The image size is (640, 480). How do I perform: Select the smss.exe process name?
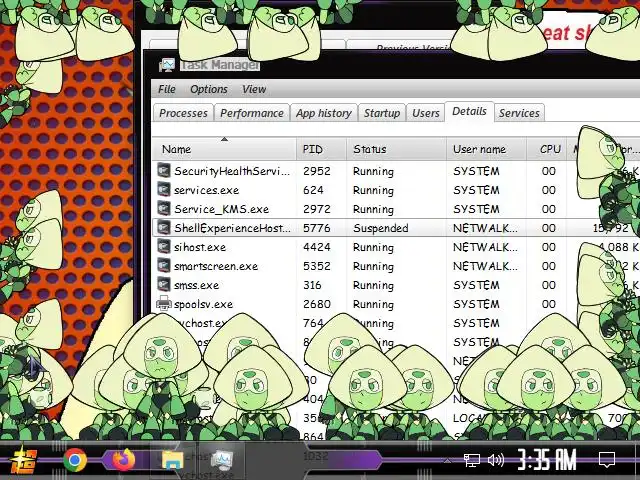[x=196, y=285]
